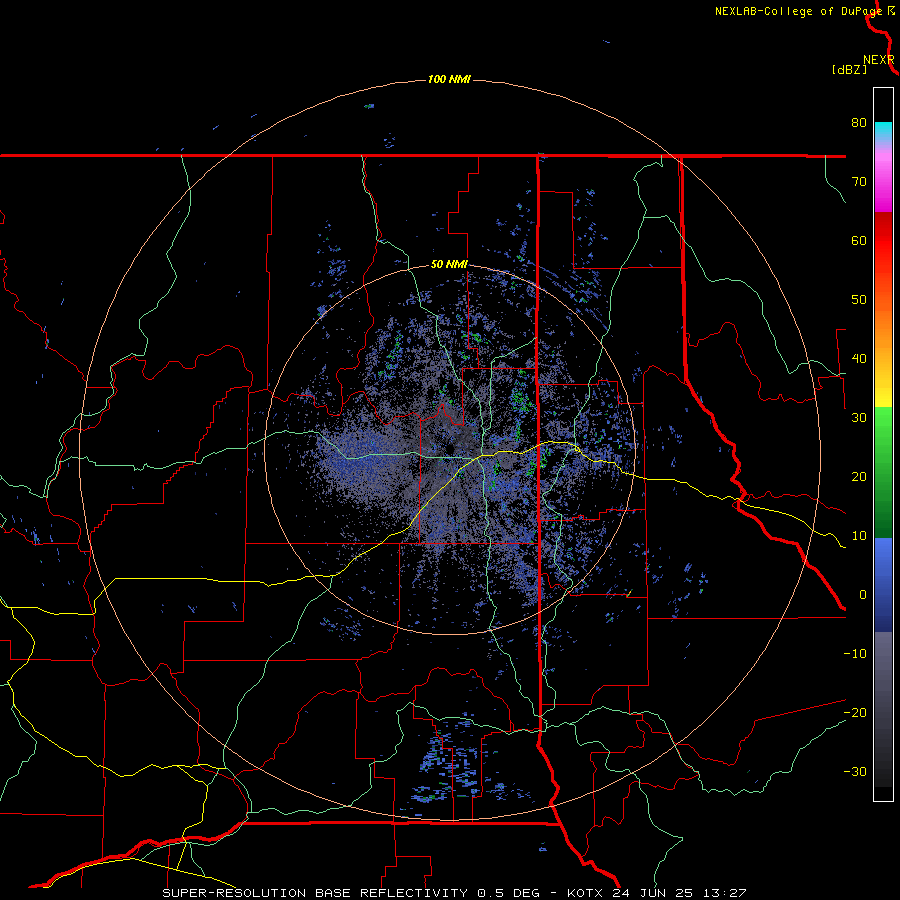Click the cyan segment atop the color bar
Viewport: 900px width, 900px height.
click(883, 132)
